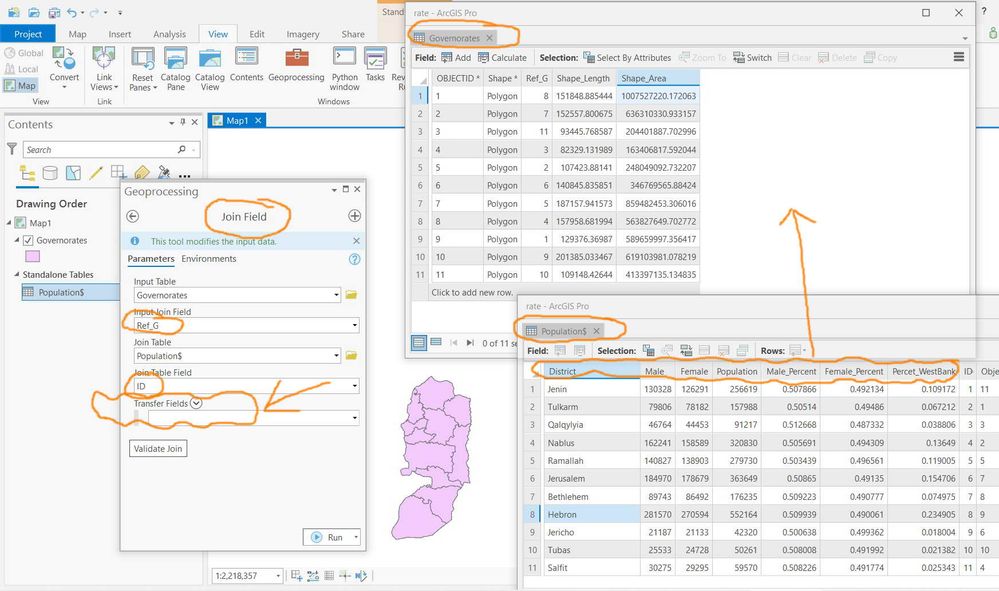Switch to the Analysis ribbon tab
This screenshot has height=591, width=999.
point(169,34)
